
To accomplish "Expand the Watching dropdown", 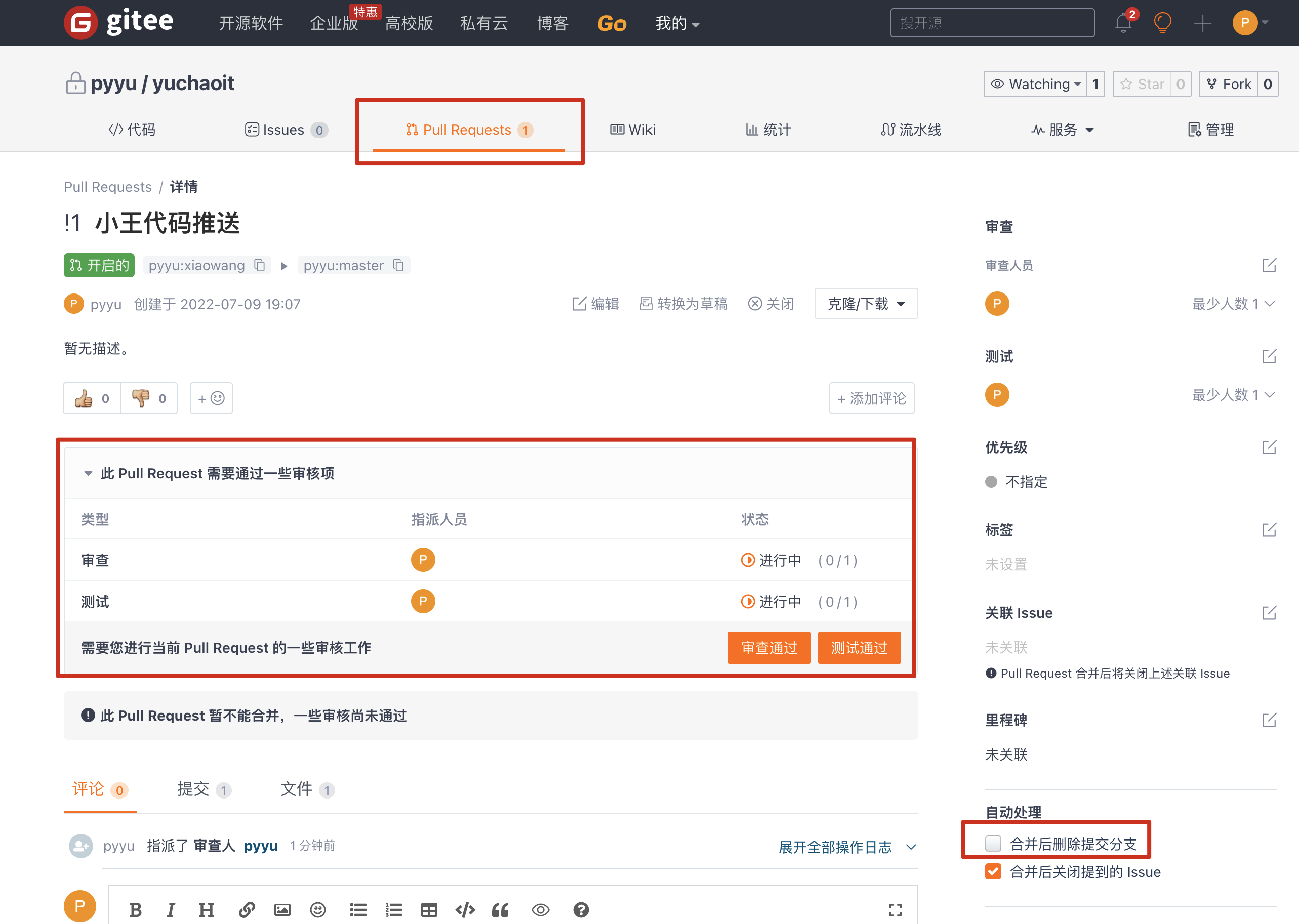I will (1035, 84).
